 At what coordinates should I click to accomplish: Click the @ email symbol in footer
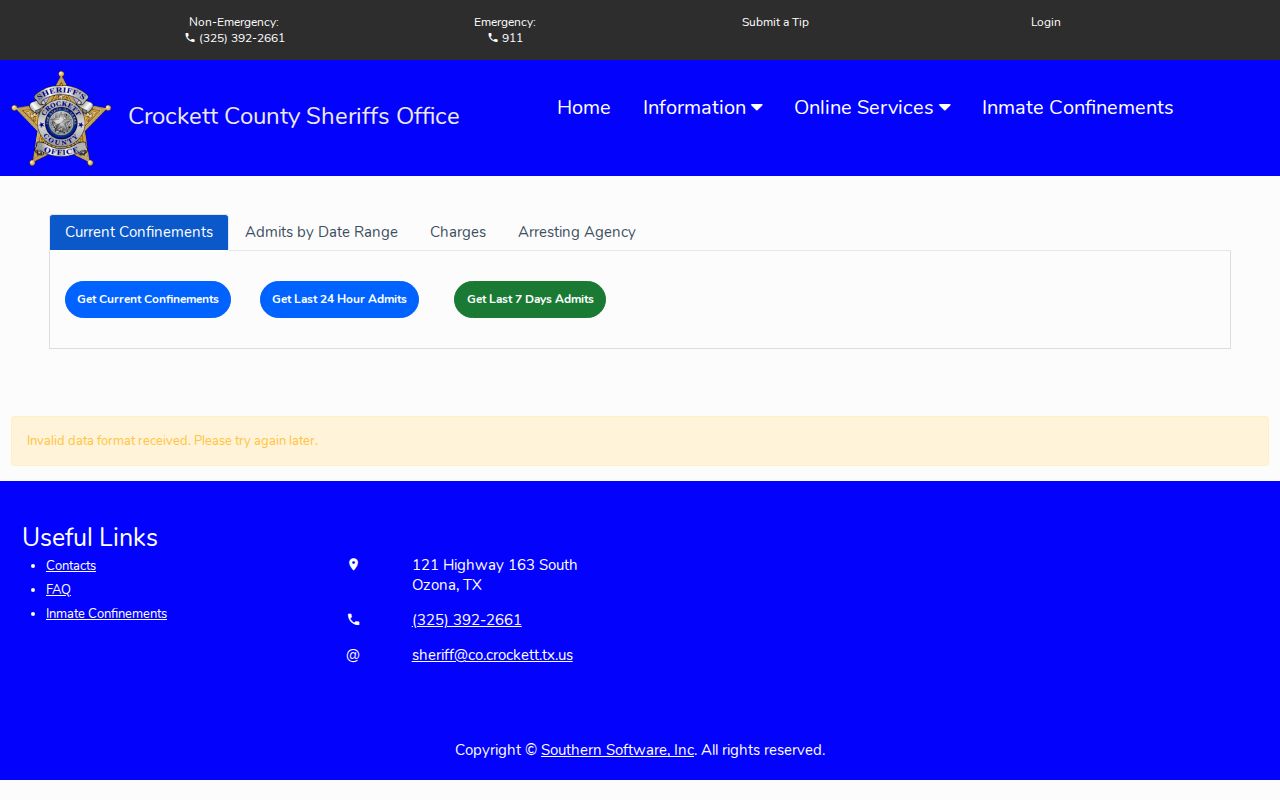[x=353, y=655]
